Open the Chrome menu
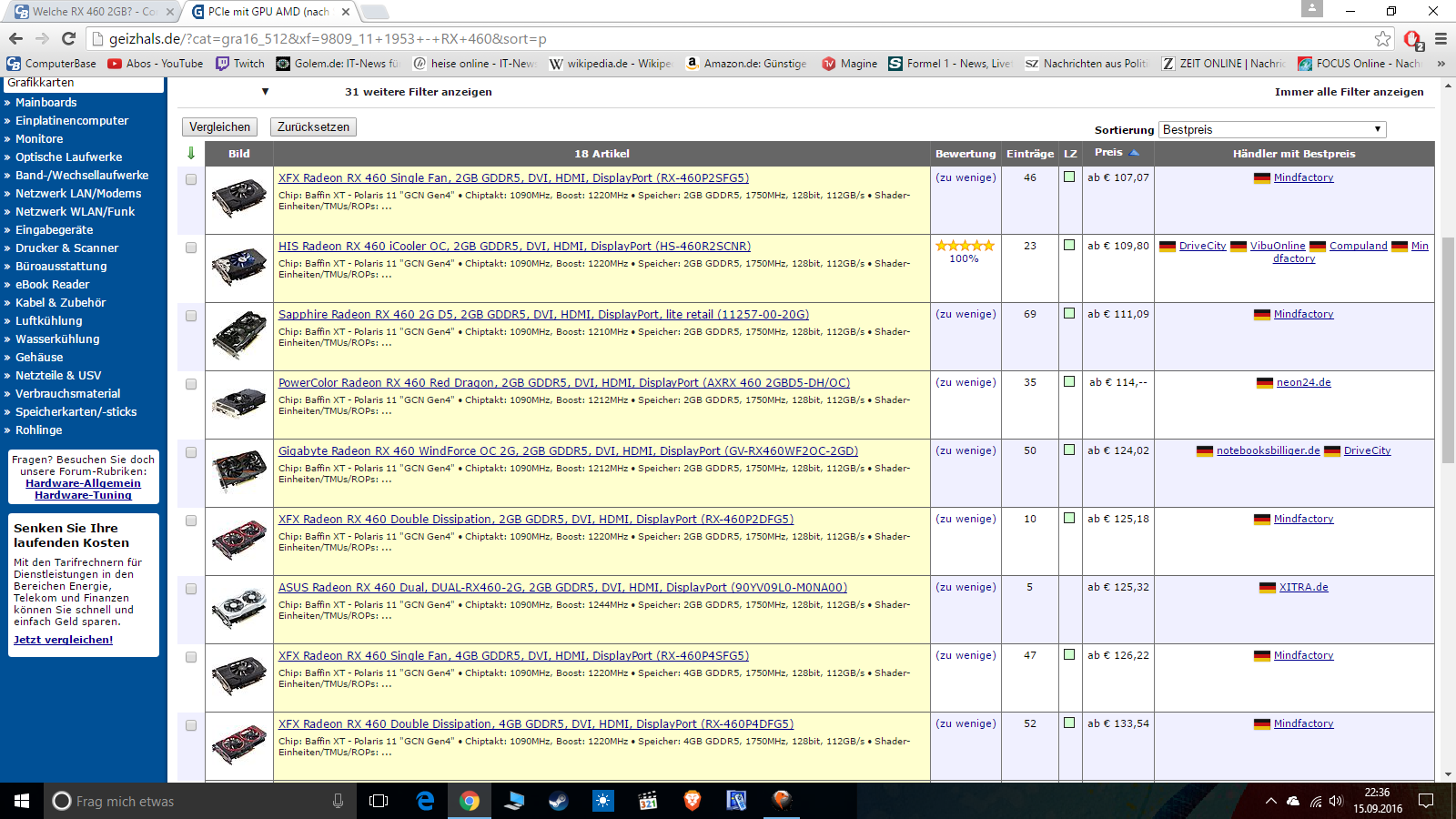The image size is (1456, 819). [1441, 38]
